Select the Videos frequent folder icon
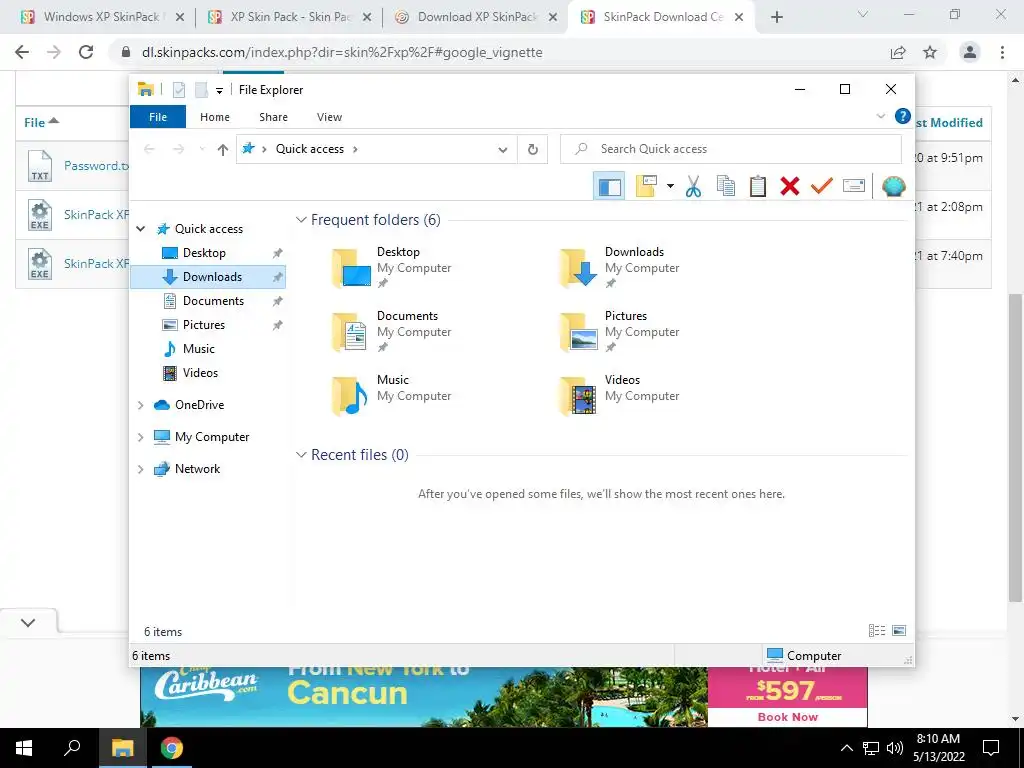 [579, 396]
